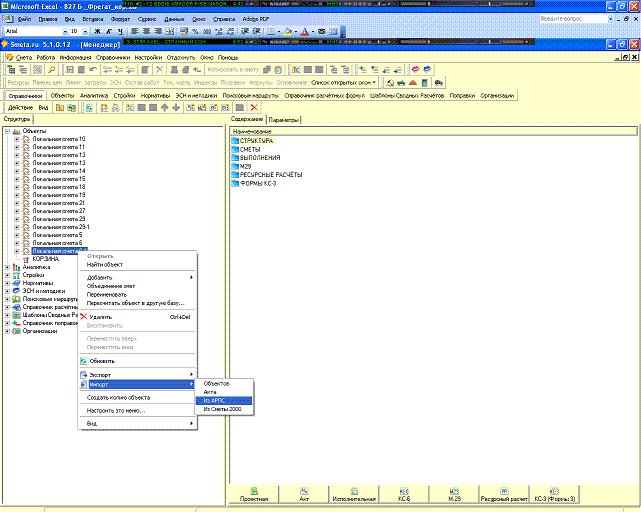Click the Наименование column header

tap(250, 130)
